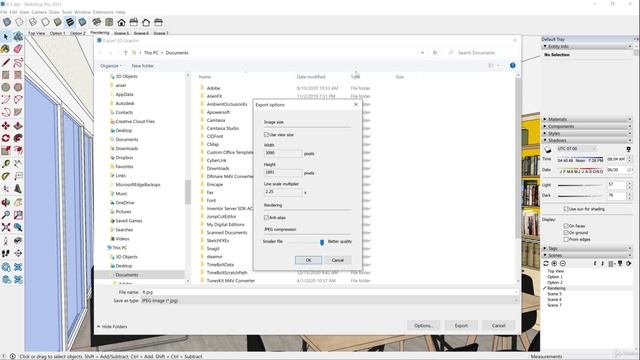Click Cancel in Export options dialog
The height and width of the screenshot is (360, 640).
coord(338,260)
